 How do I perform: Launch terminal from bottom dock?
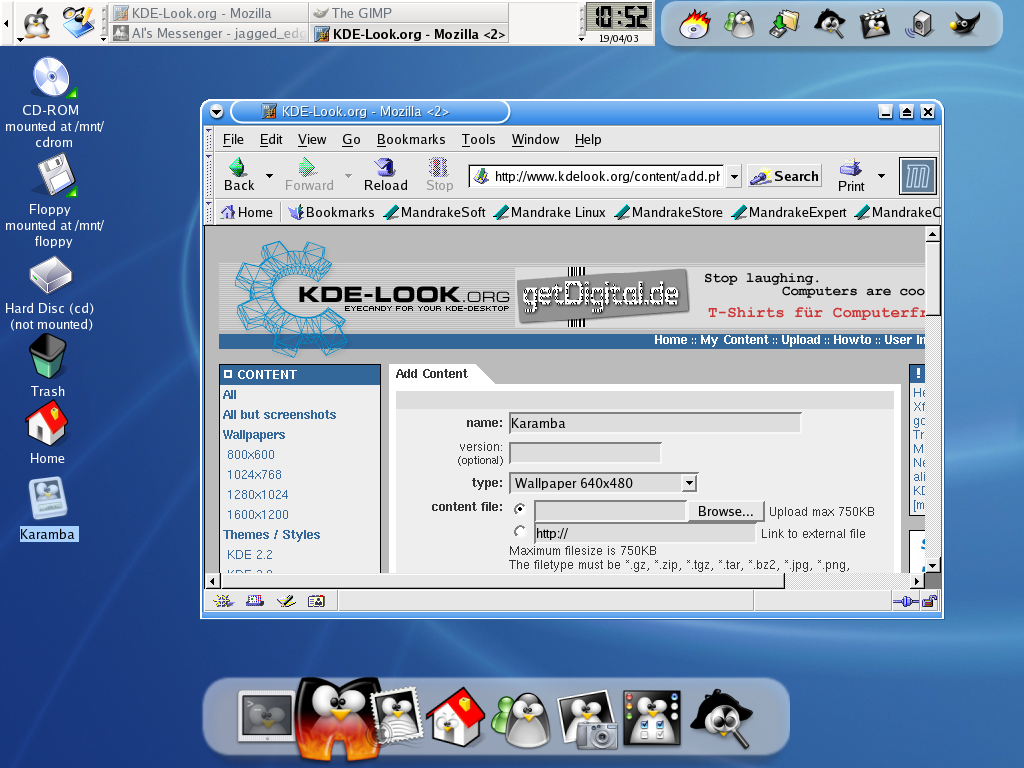[x=266, y=716]
